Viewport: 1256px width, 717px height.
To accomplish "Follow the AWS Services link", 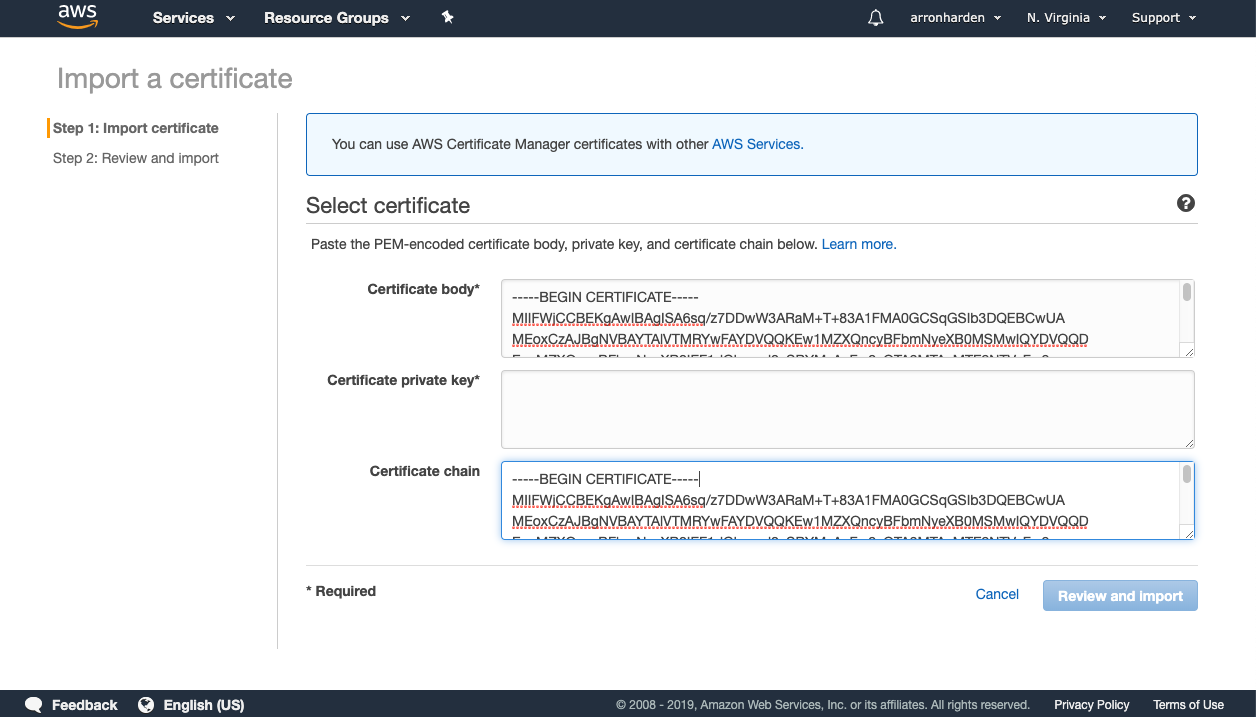I will click(756, 144).
